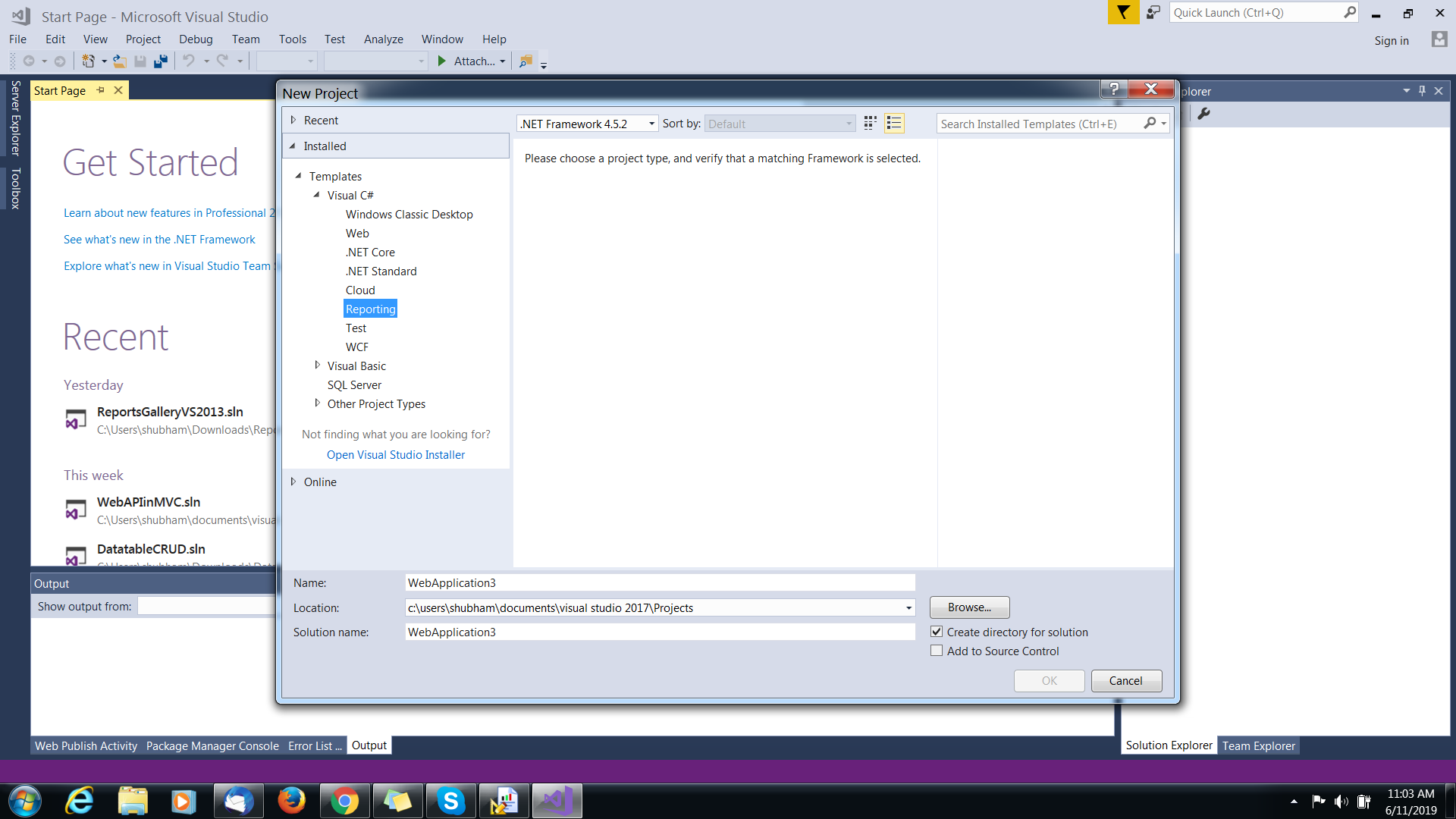The image size is (1456, 819).
Task: Click the Open File toolbar icon
Action: point(120,61)
